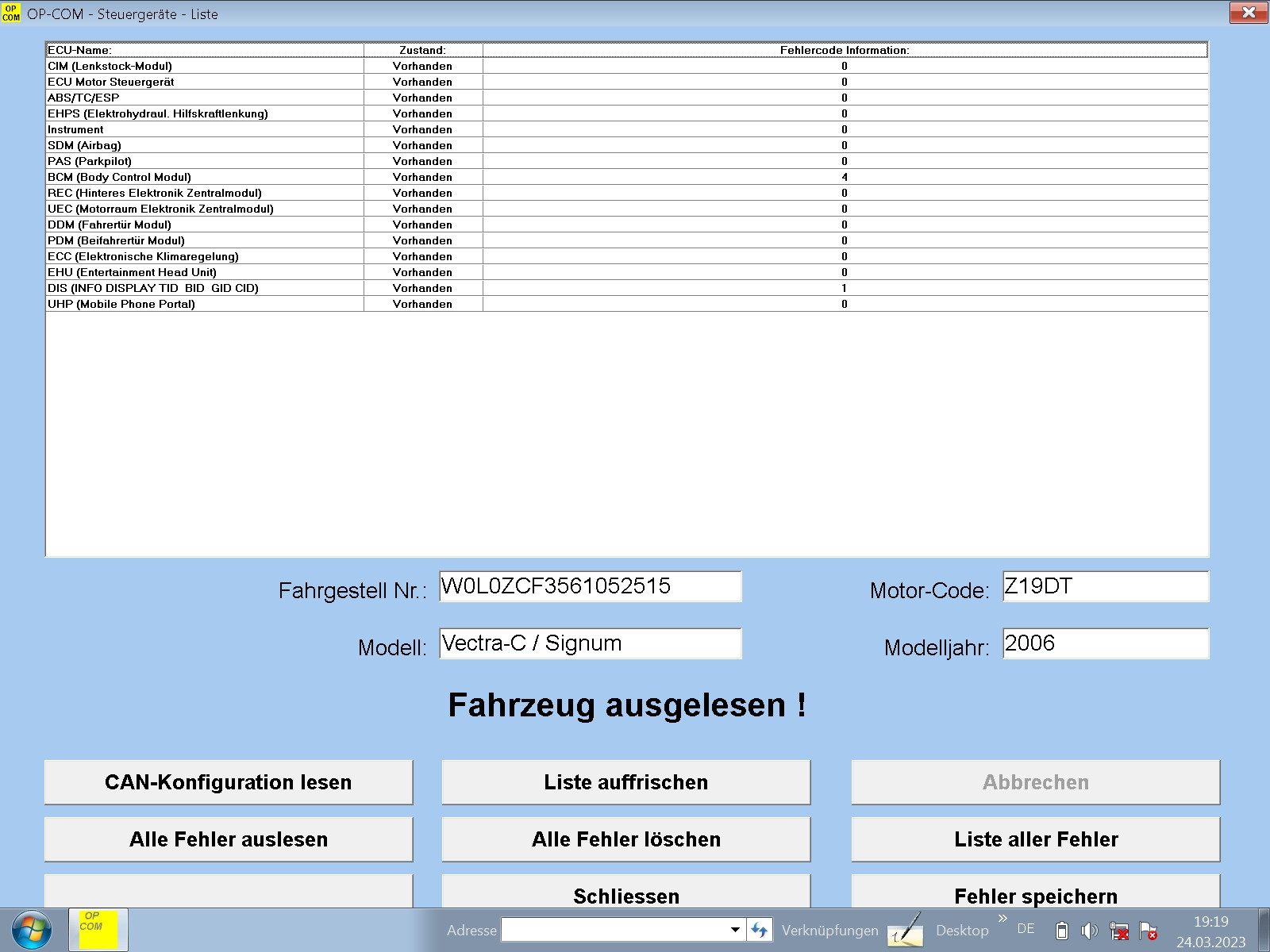Click the DE language indicator
Viewport: 1270px width, 952px height.
point(1026,929)
